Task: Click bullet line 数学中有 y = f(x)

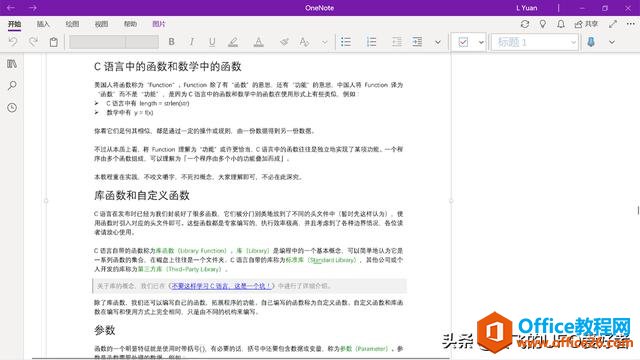Action: pyautogui.click(x=130, y=112)
